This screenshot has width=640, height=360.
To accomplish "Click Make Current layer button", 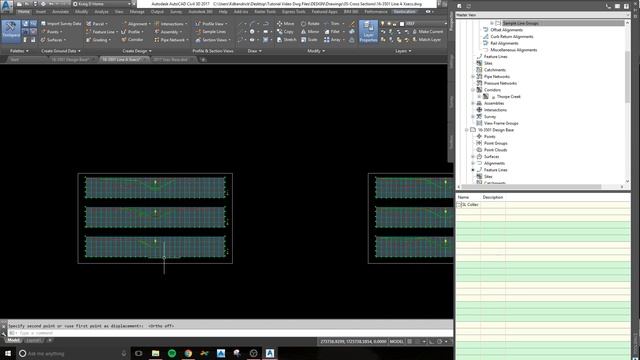I will [x=427, y=32].
